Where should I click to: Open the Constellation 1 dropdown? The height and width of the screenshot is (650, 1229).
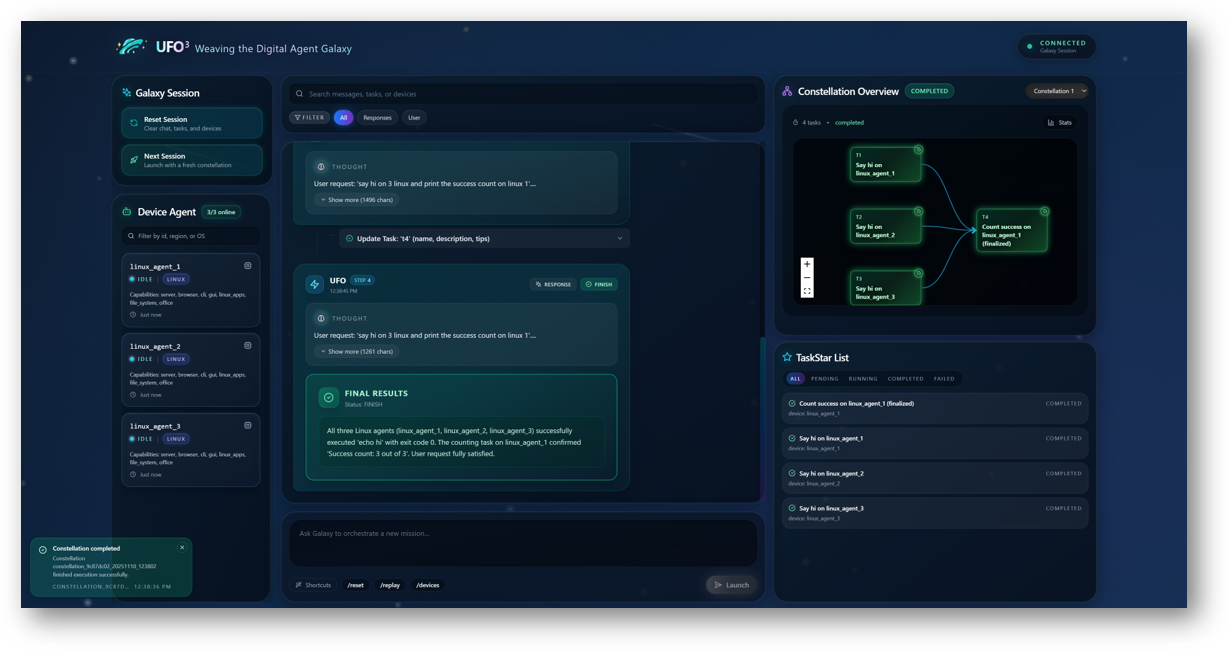click(1057, 90)
